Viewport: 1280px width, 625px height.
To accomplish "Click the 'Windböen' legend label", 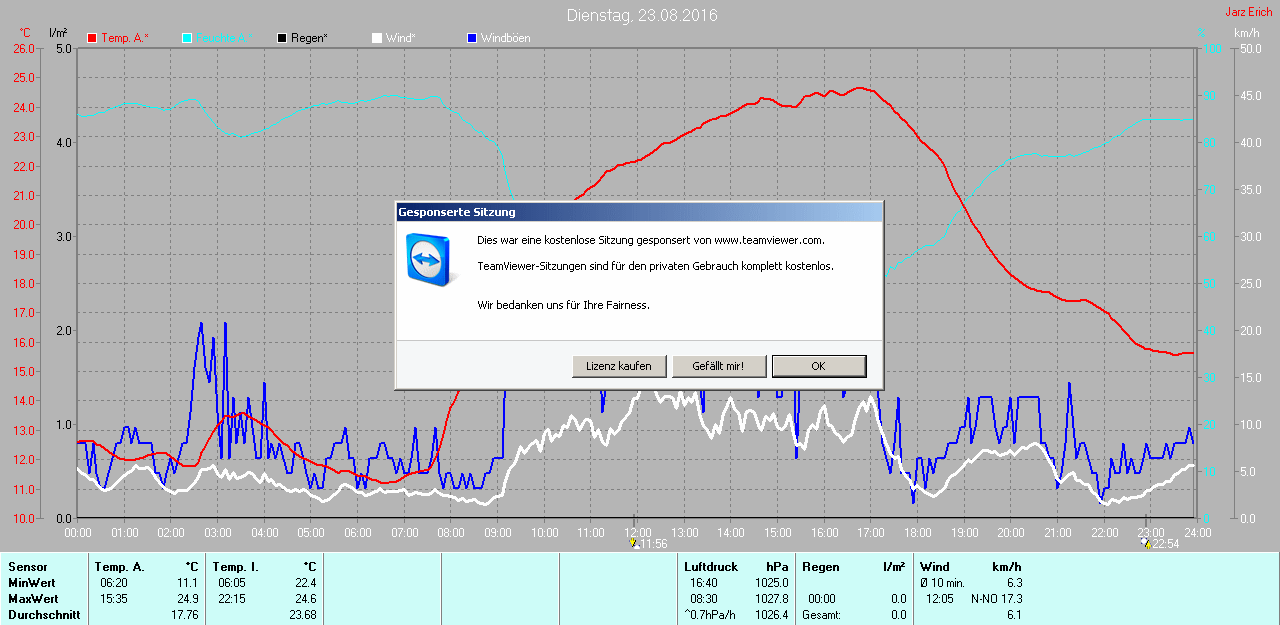I will (506, 38).
